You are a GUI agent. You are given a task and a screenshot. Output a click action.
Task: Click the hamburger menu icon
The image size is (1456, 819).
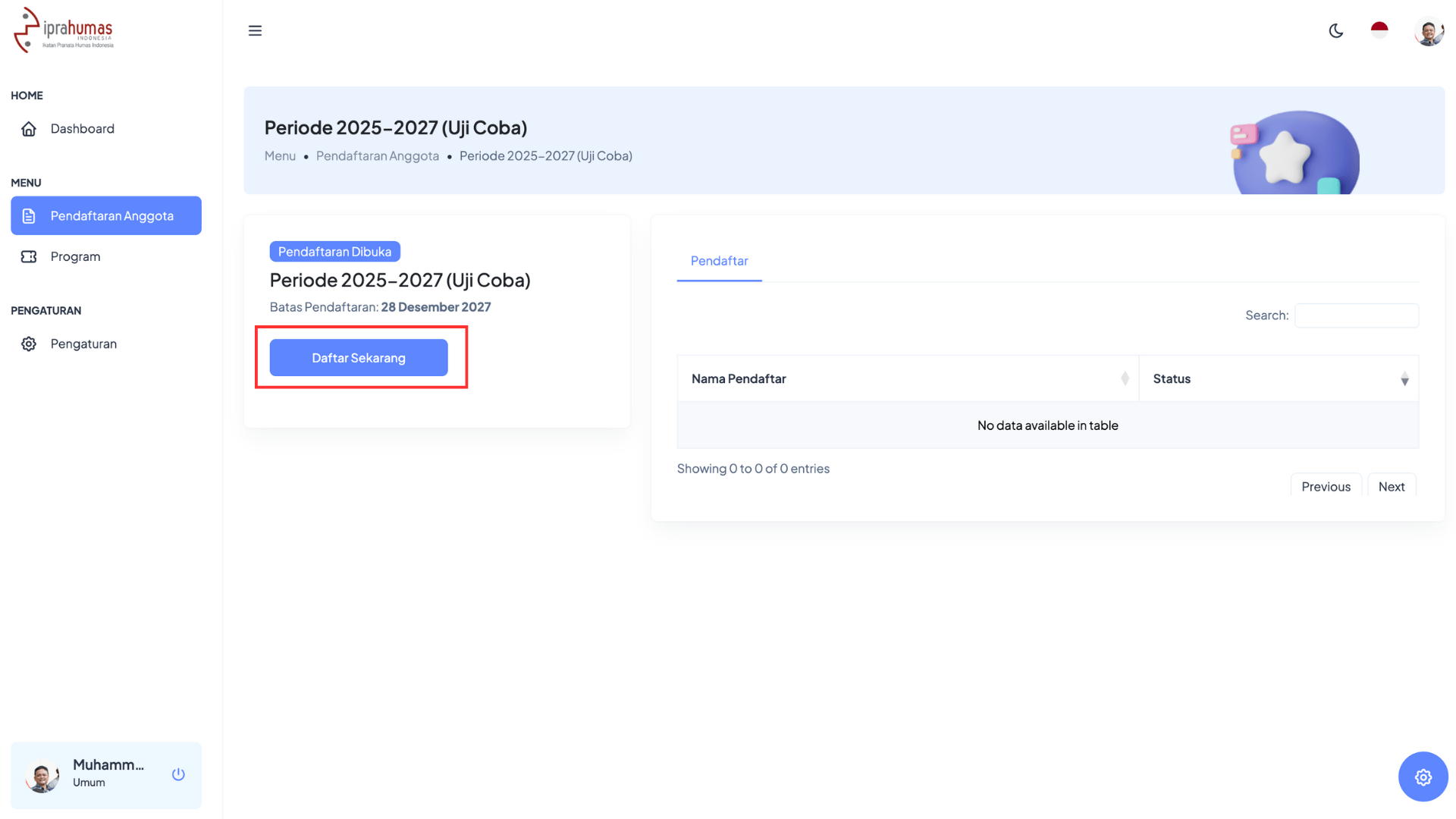coord(255,30)
